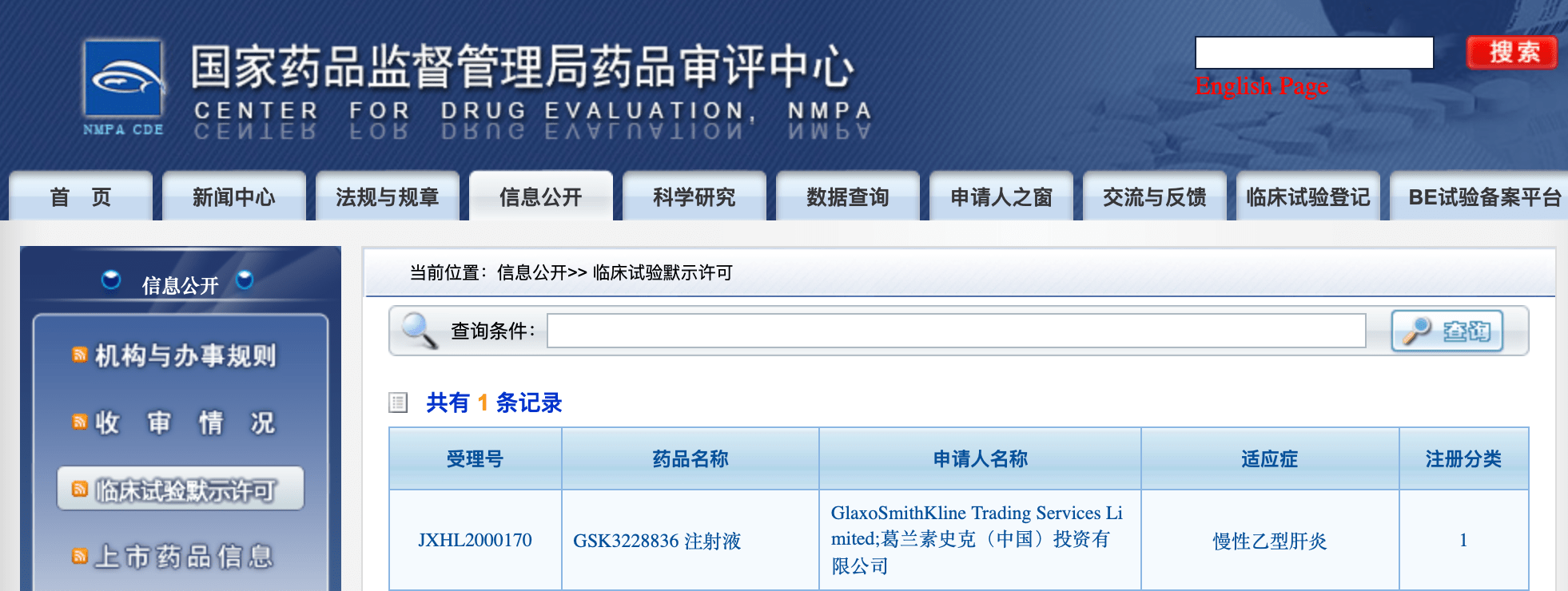Click the 查询 search button
Viewport: 1568px width, 591px height.
1447,331
